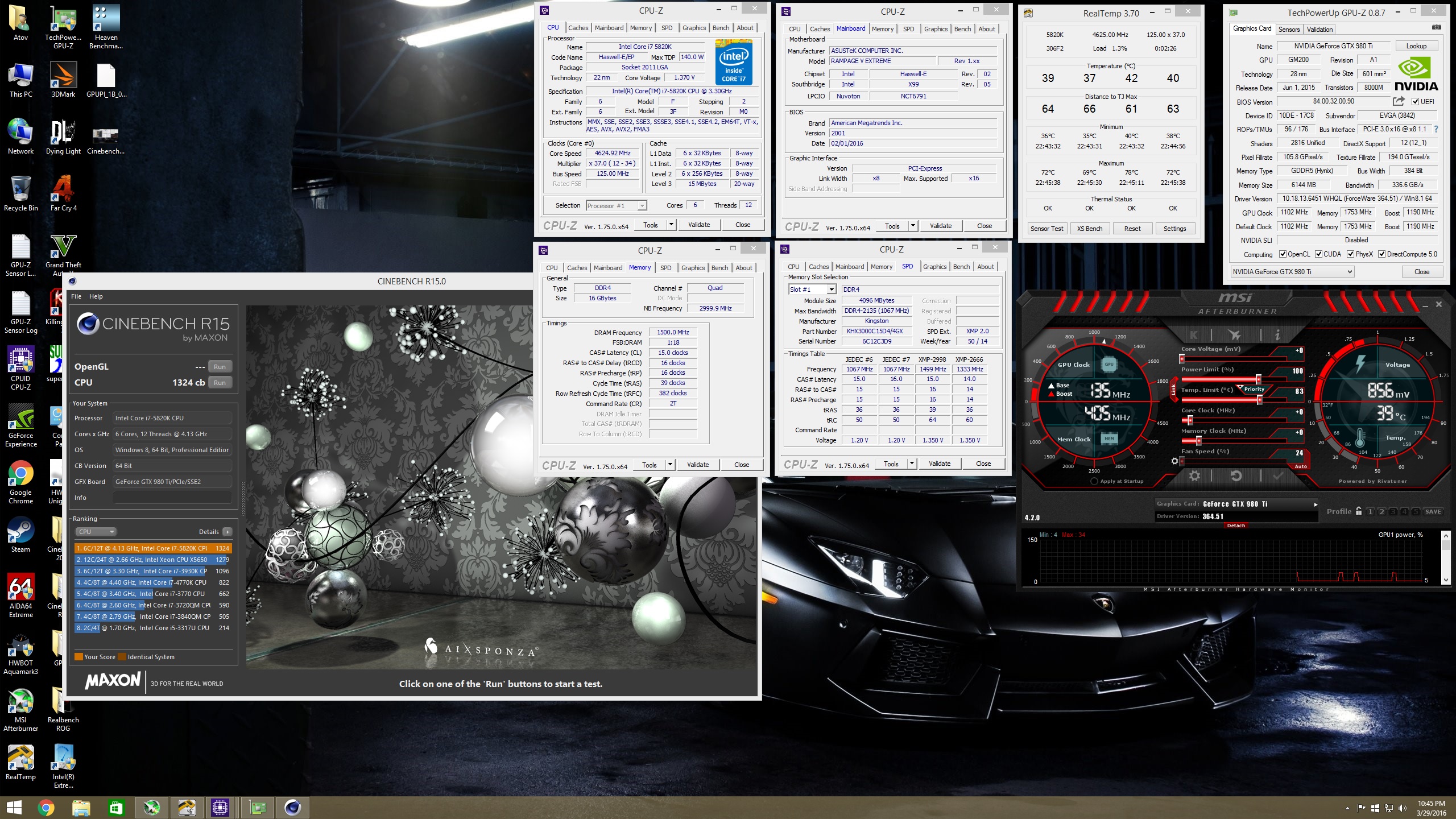Click the reset arrow icon in Afterburner
1456x819 pixels.
1236,476
